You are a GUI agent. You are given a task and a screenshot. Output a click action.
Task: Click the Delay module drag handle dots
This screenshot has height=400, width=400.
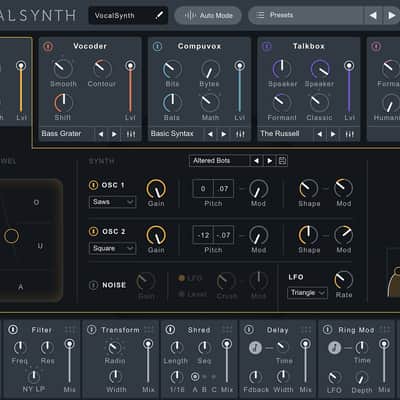[306, 330]
